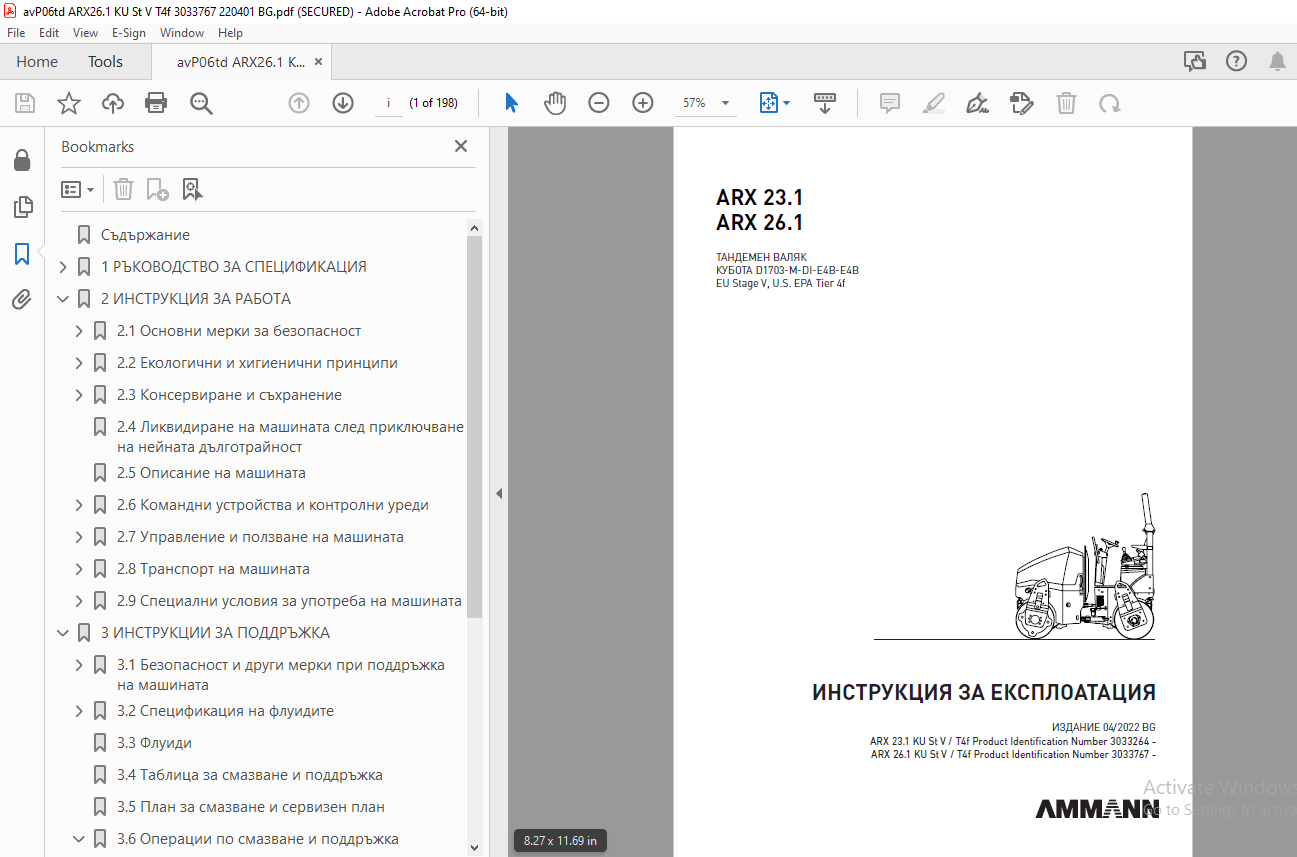
Task: Open 3.3 Флуиди bookmark
Action: click(154, 743)
